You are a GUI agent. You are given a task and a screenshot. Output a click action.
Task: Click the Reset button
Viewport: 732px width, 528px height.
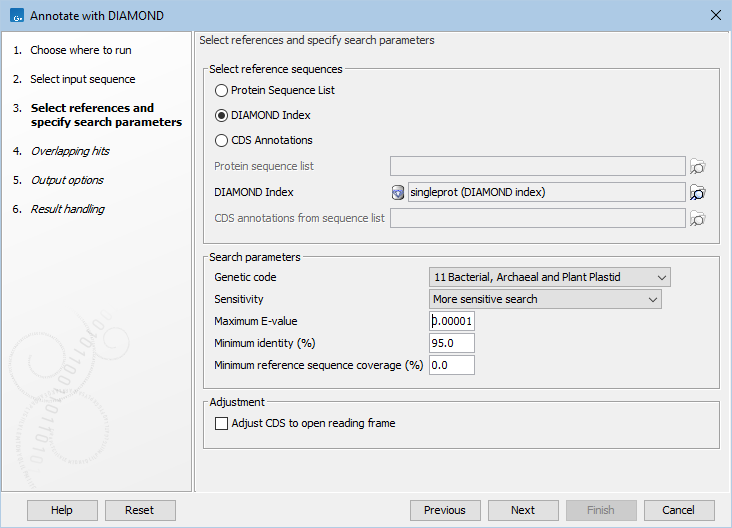pyautogui.click(x=140, y=510)
